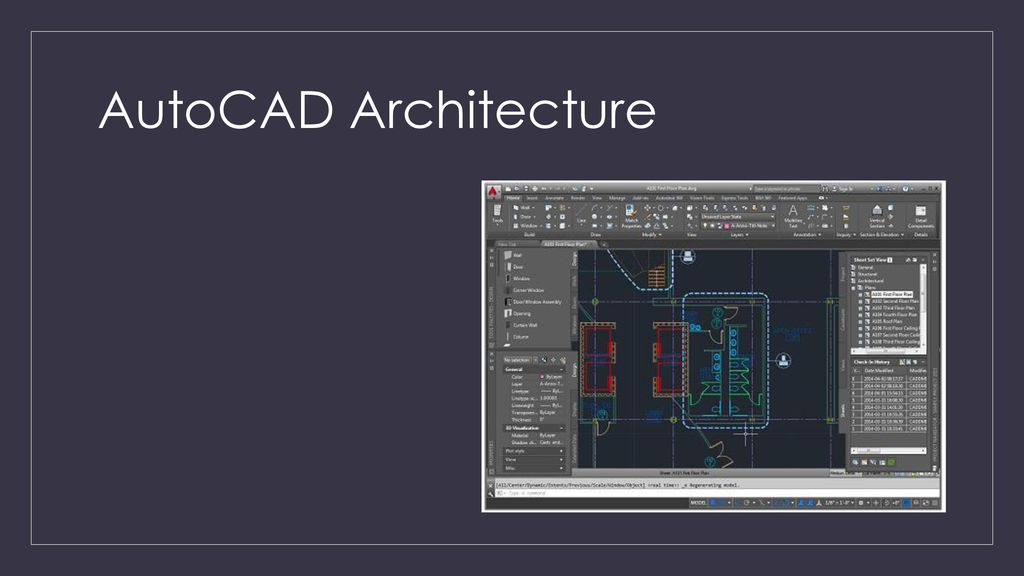Switch to the Annotate ribbon tab
The image size is (1024, 576).
(x=554, y=198)
